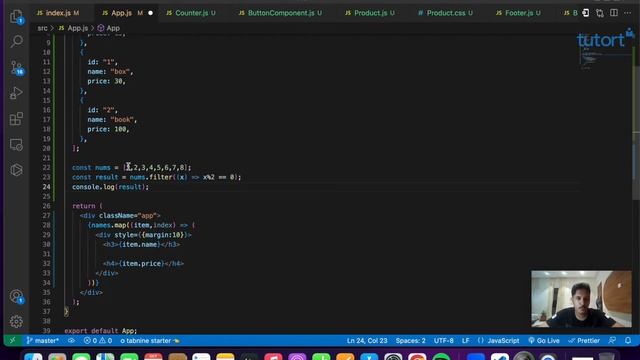Open the Extensions view
640x360 pixels.
(16, 119)
